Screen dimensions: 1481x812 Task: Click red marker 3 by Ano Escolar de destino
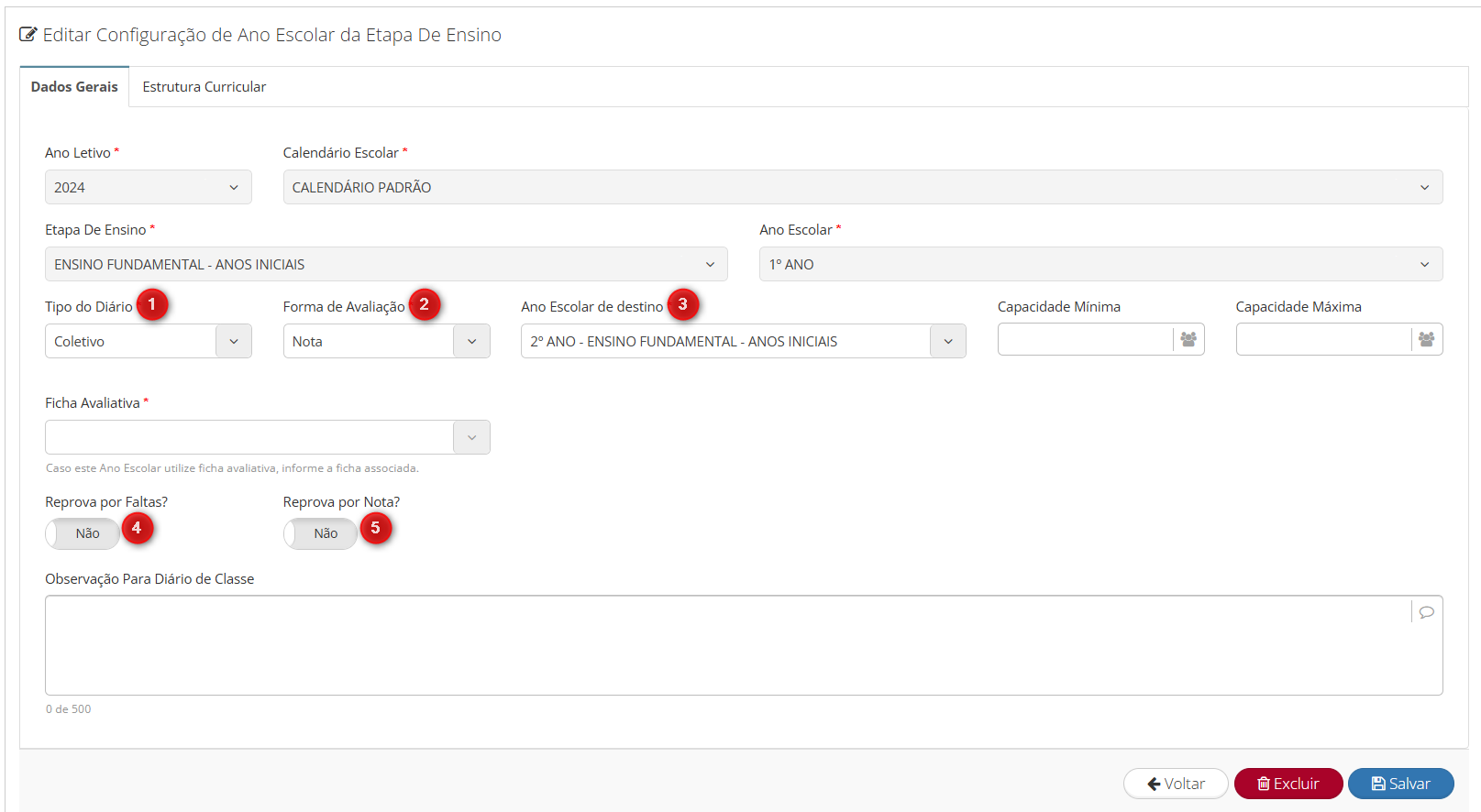[x=682, y=304]
